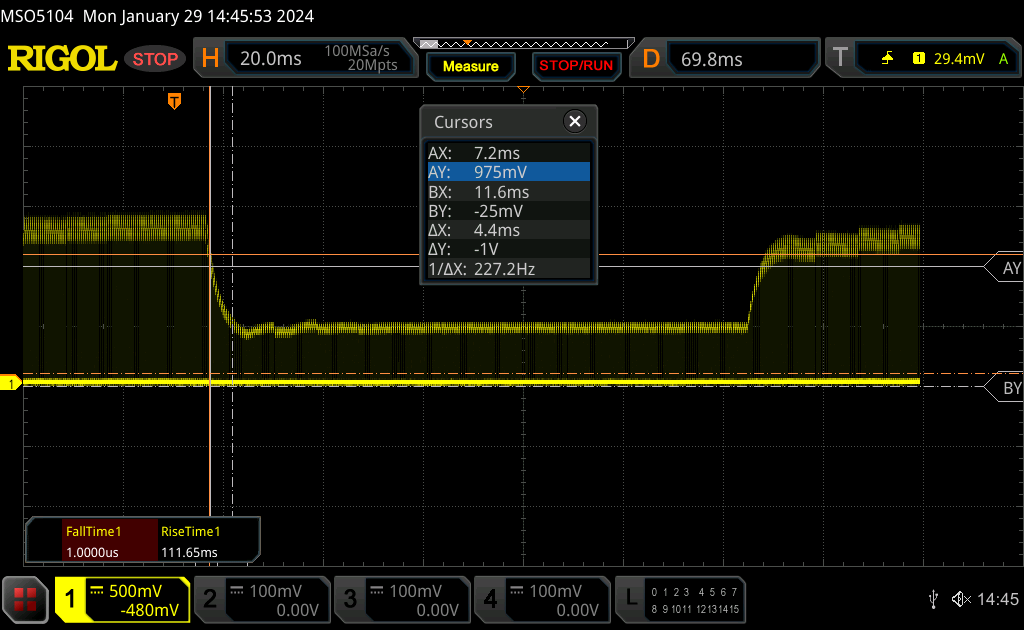Turn on channel 3
The width and height of the screenshot is (1024, 630).
401,599
